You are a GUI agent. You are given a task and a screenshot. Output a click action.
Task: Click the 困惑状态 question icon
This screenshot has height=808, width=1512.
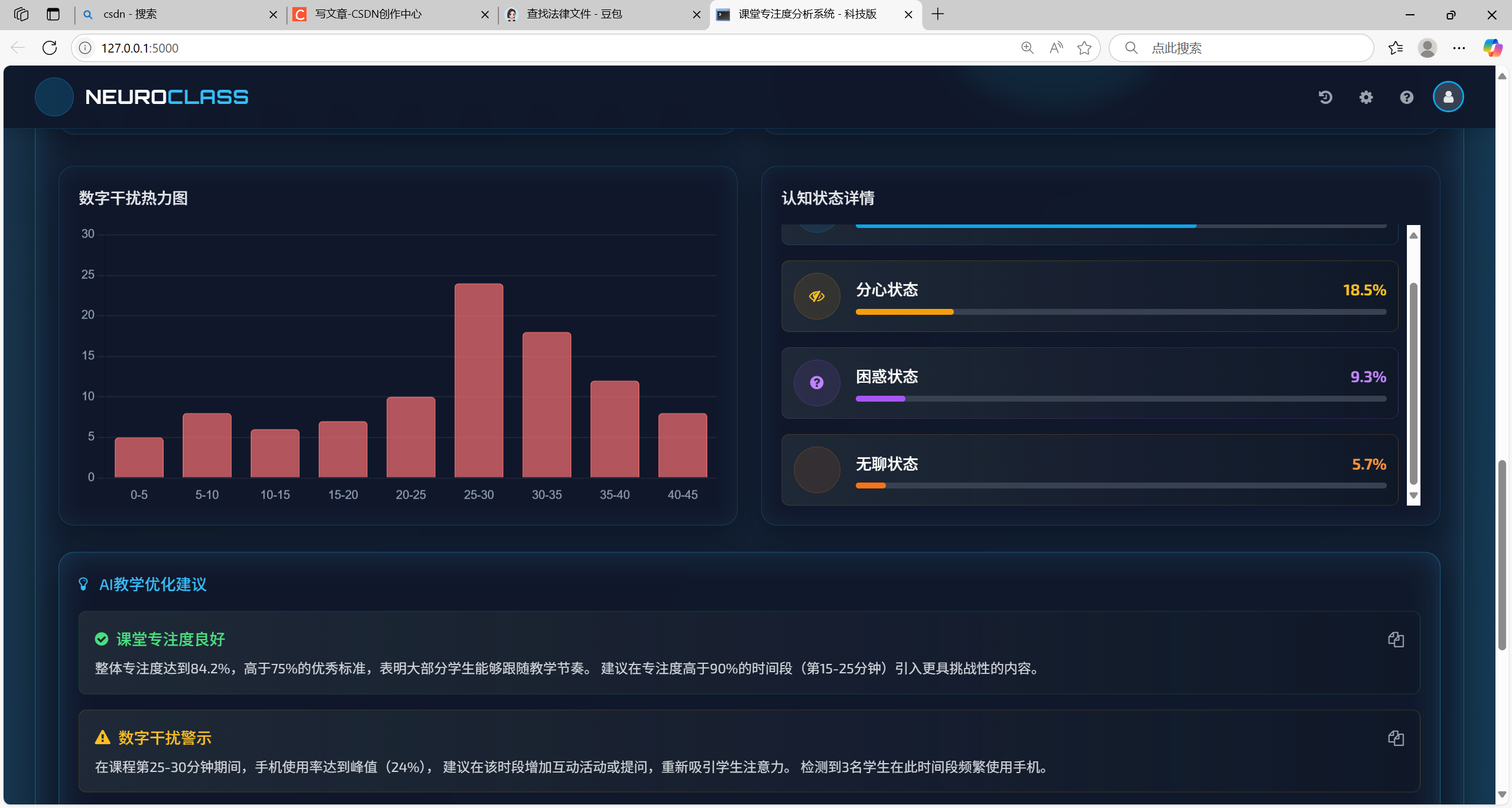[x=817, y=383]
